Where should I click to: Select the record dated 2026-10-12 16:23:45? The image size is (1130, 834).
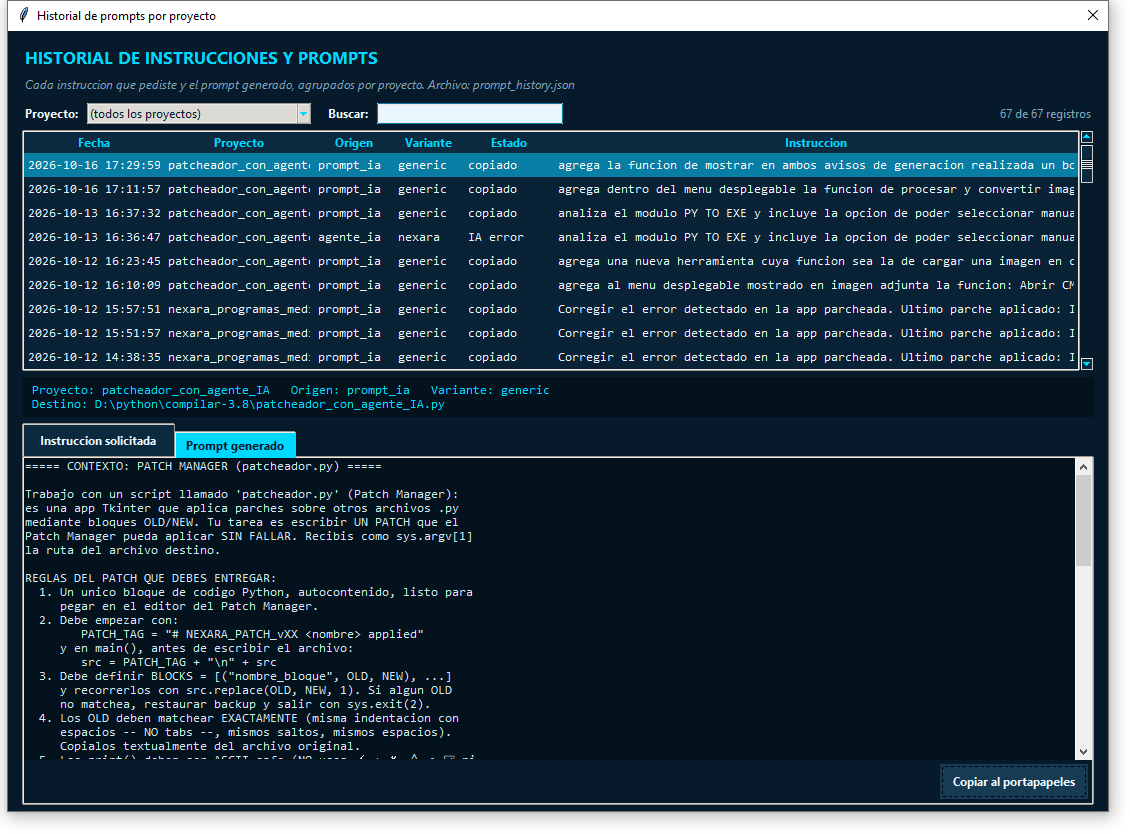[551, 261]
